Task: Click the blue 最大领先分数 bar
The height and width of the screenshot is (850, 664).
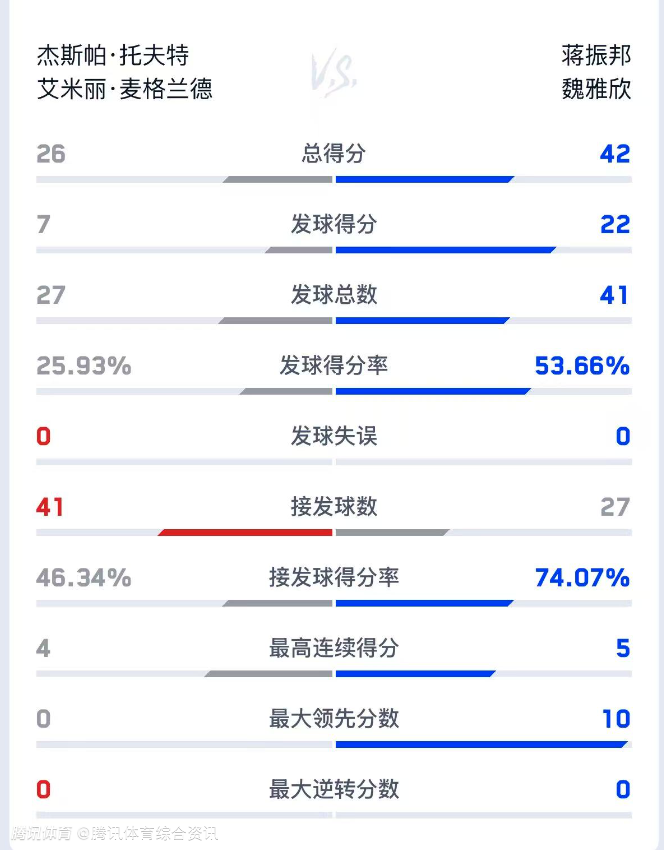Action: click(482, 744)
